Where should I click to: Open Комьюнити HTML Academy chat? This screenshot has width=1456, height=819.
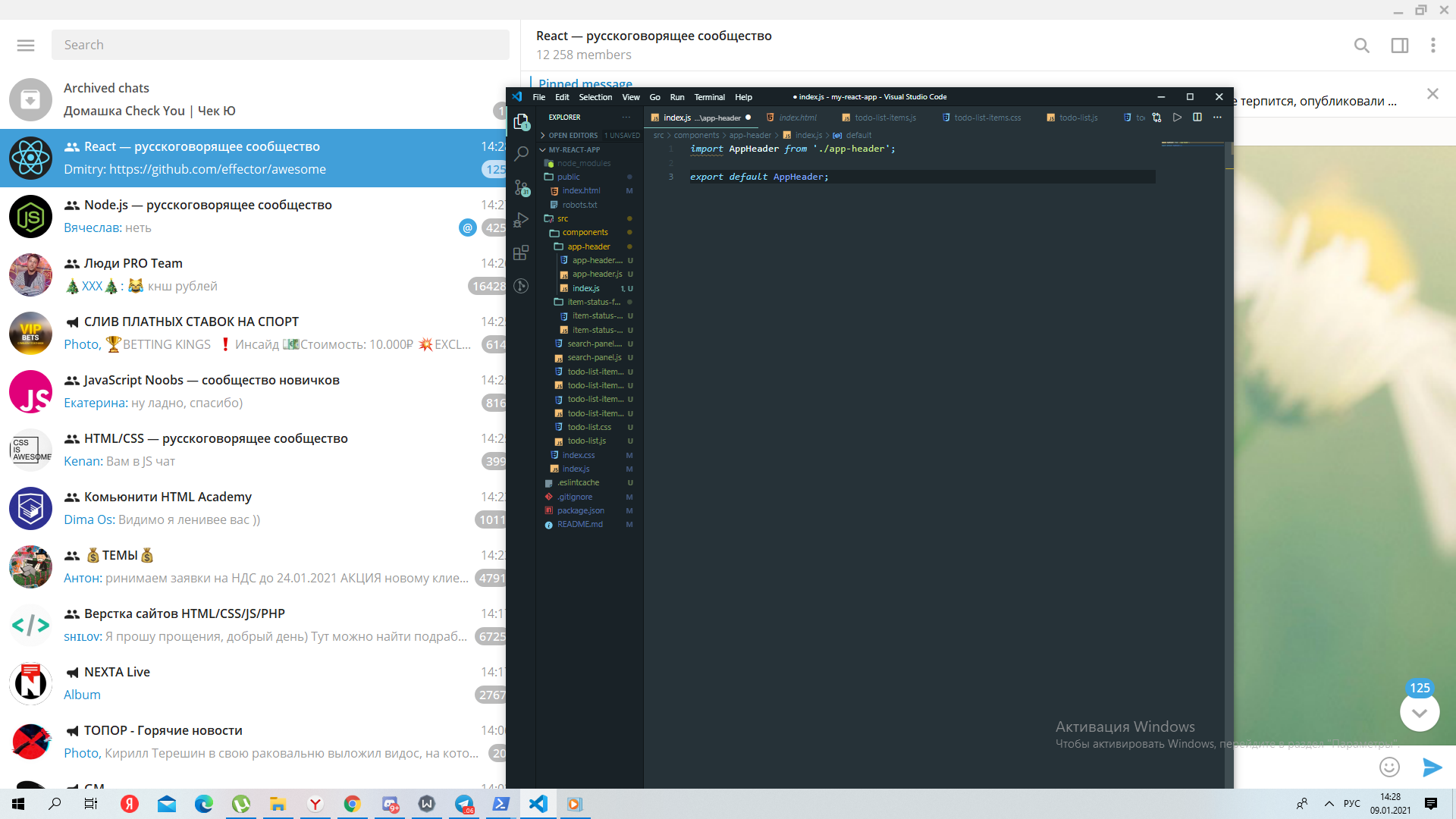point(254,508)
